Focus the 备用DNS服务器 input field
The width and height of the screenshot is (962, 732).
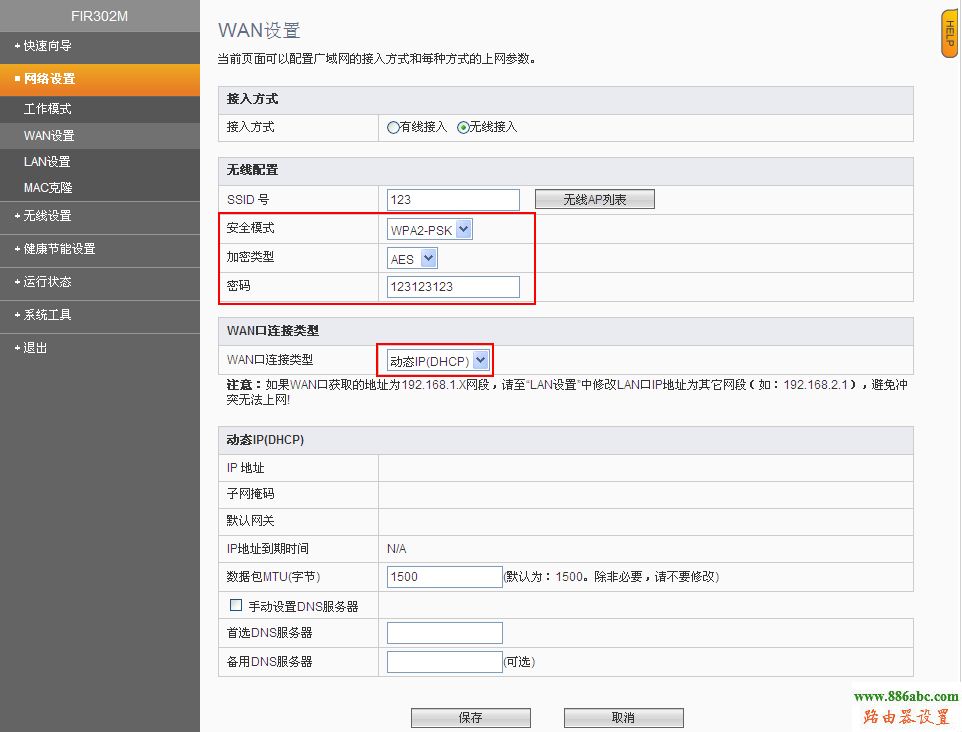445,661
